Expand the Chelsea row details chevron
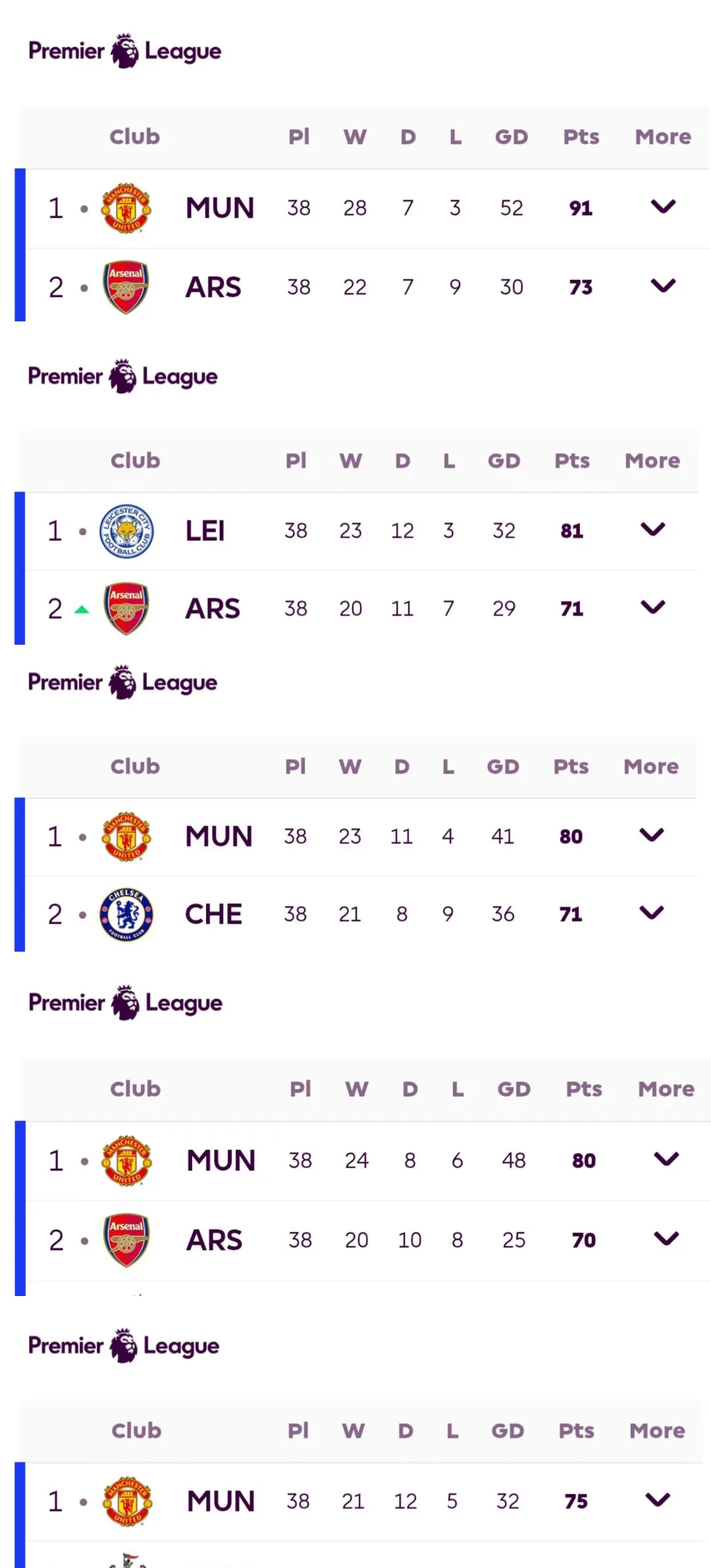Image resolution: width=711 pixels, height=1568 pixels. pyautogui.click(x=651, y=913)
